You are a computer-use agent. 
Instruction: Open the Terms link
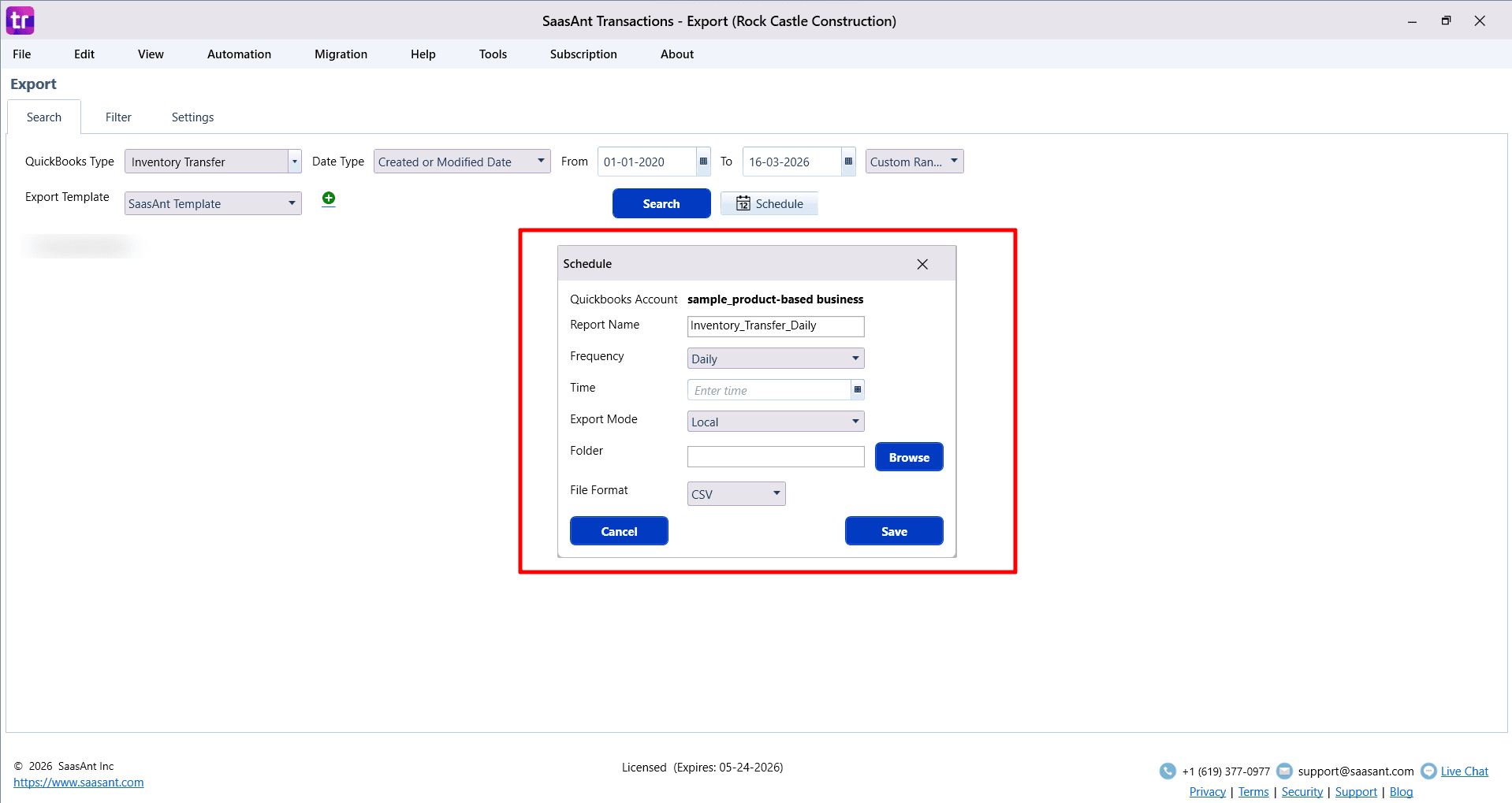[x=1253, y=792]
